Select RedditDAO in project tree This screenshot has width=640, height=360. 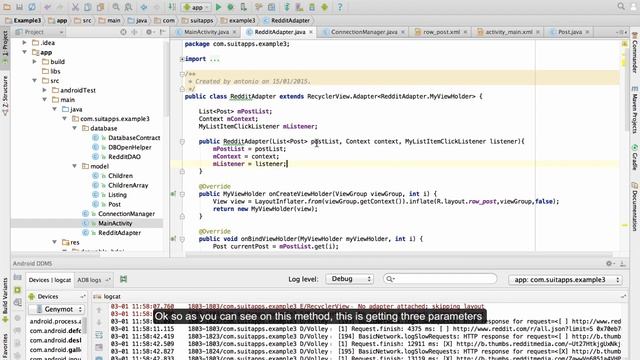point(124,157)
